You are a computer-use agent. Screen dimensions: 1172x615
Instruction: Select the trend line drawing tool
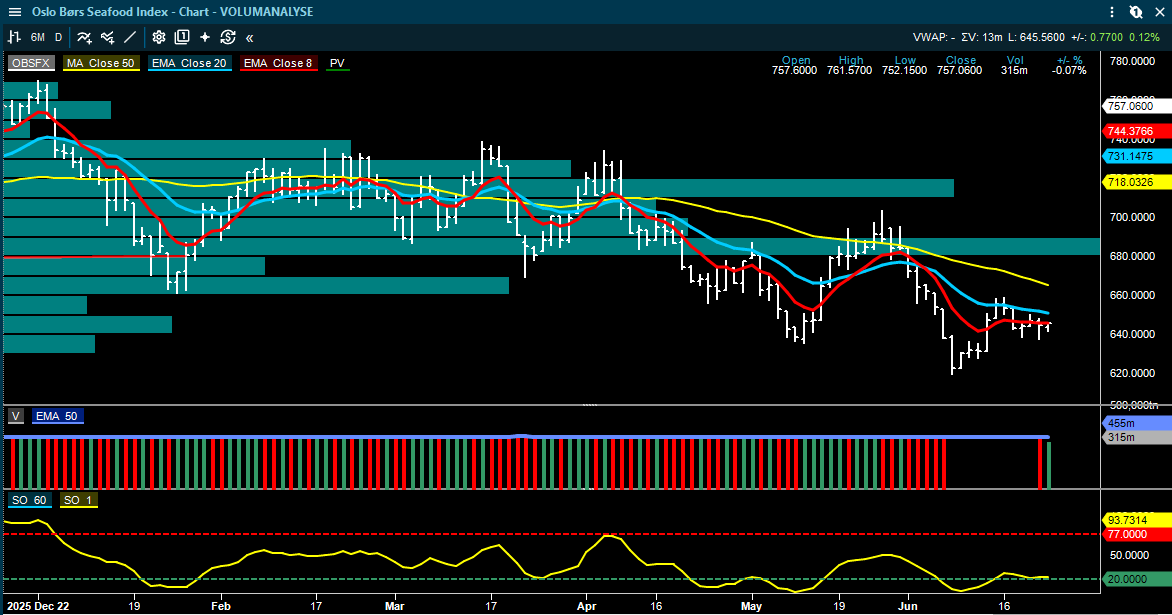point(130,37)
